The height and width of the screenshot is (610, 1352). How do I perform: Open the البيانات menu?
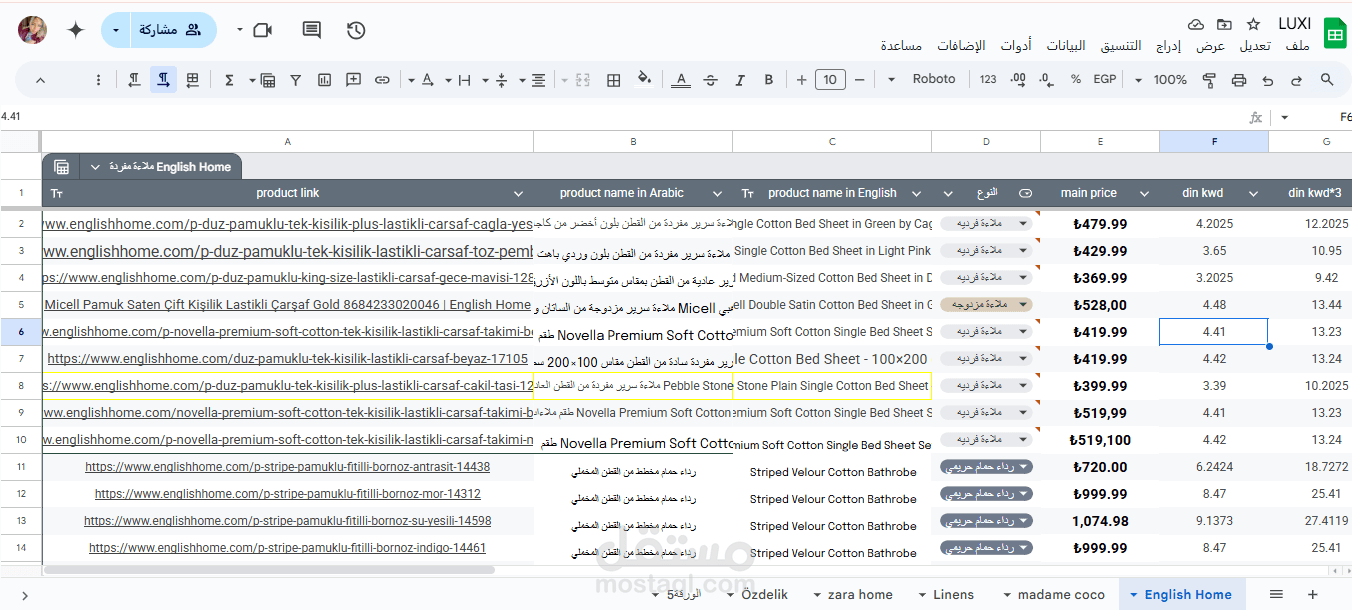point(1066,46)
